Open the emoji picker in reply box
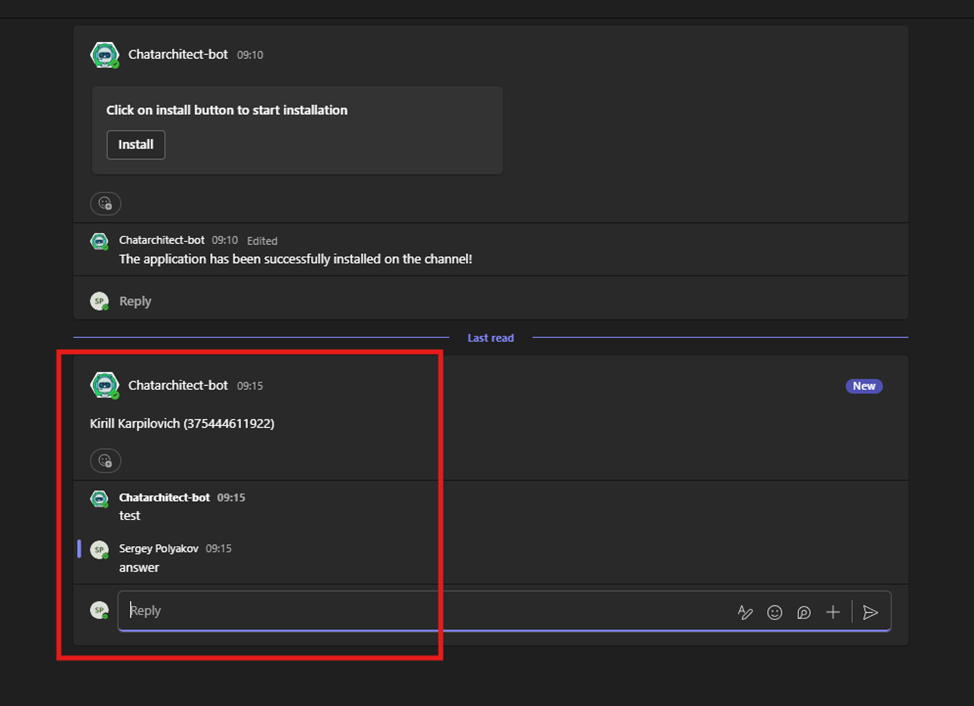Viewport: 974px width, 706px height. point(774,612)
